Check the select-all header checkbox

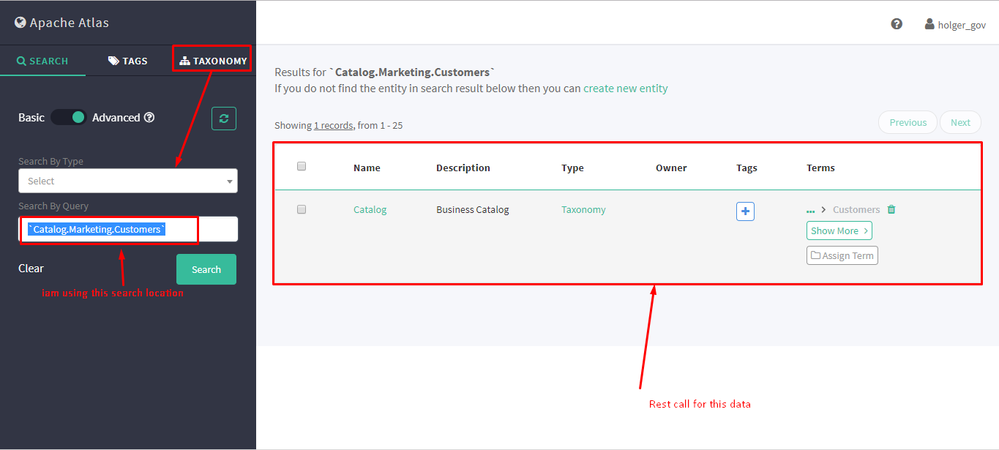click(x=301, y=167)
